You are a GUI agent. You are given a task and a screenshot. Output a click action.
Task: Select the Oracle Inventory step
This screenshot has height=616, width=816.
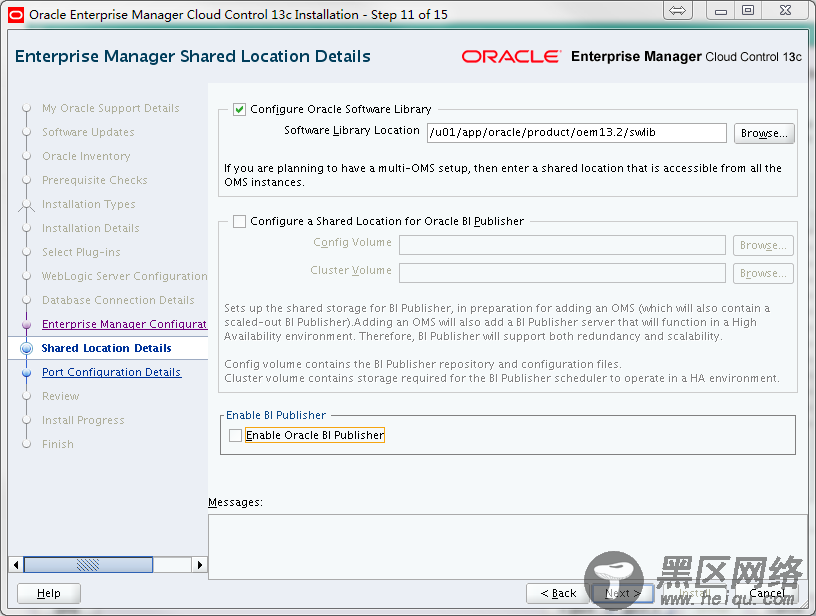coord(86,156)
